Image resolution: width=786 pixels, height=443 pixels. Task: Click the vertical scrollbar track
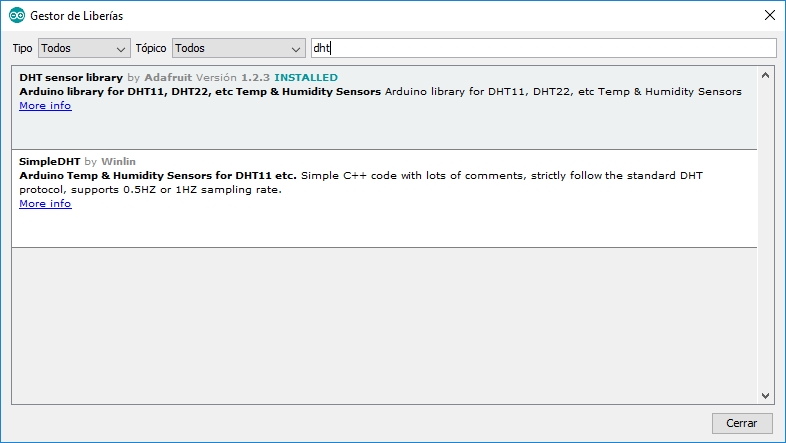point(765,236)
